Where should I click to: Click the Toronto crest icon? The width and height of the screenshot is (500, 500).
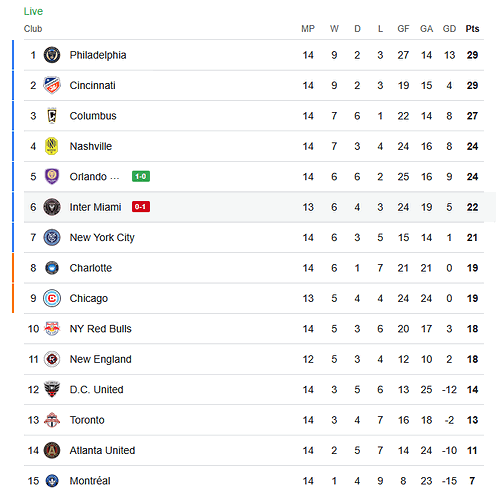[52, 420]
